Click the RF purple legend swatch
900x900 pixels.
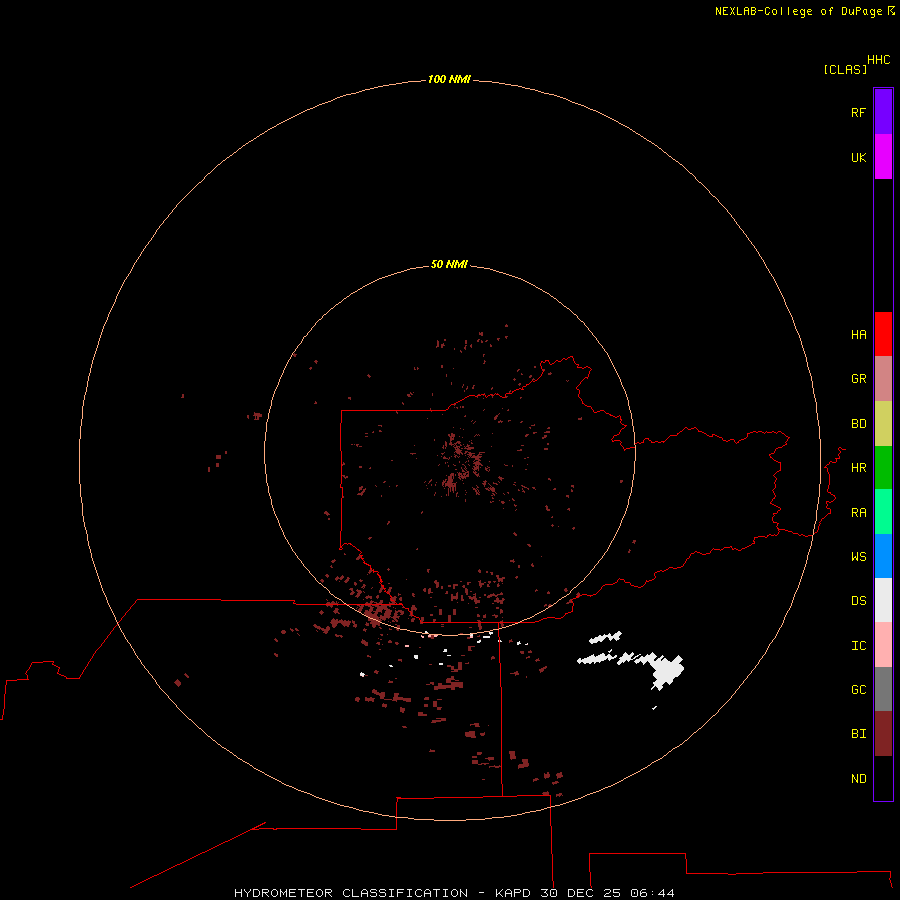click(883, 112)
